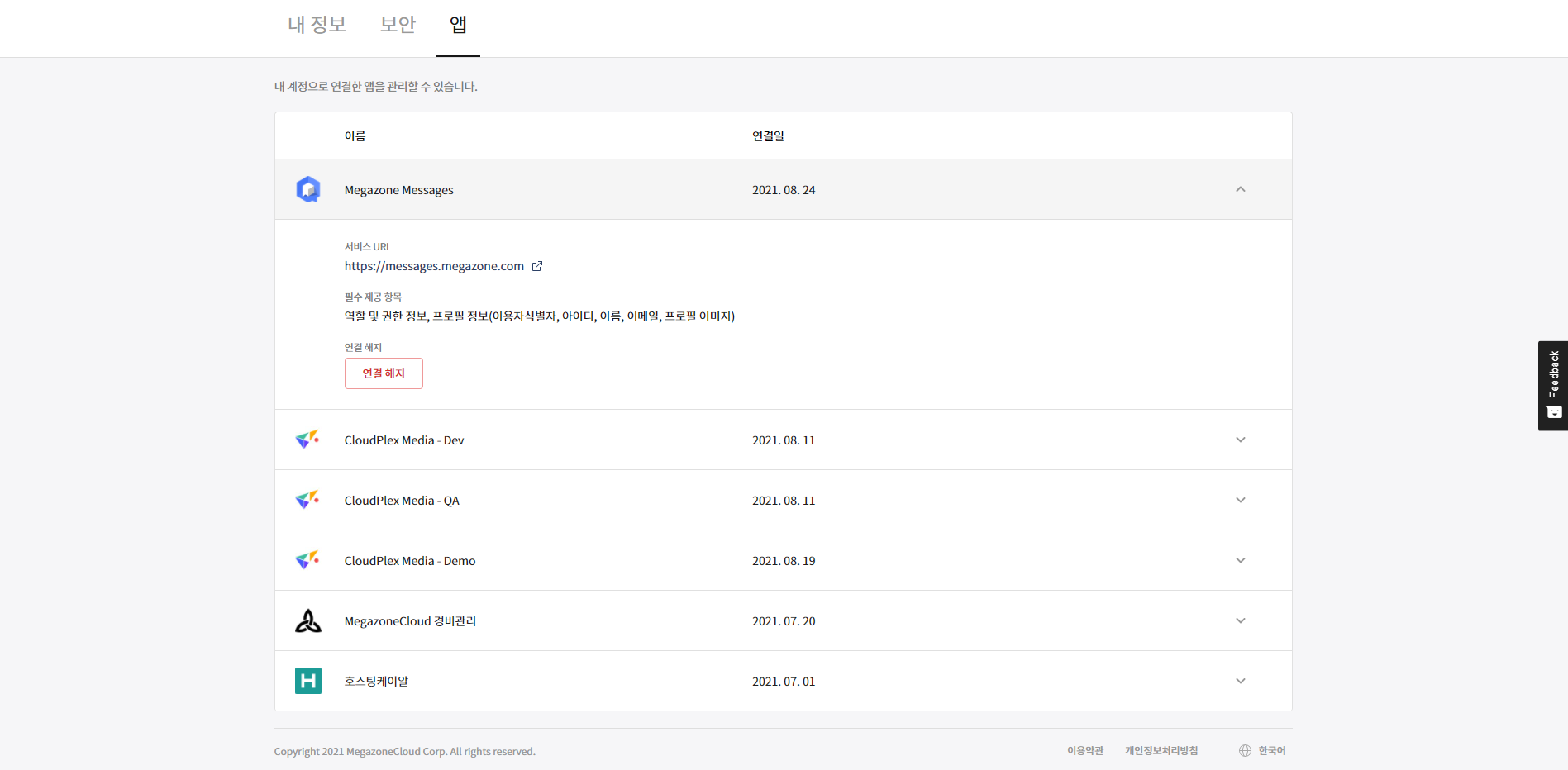This screenshot has height=770, width=1568.
Task: Open the 이용약관 footer link
Action: 1085,750
